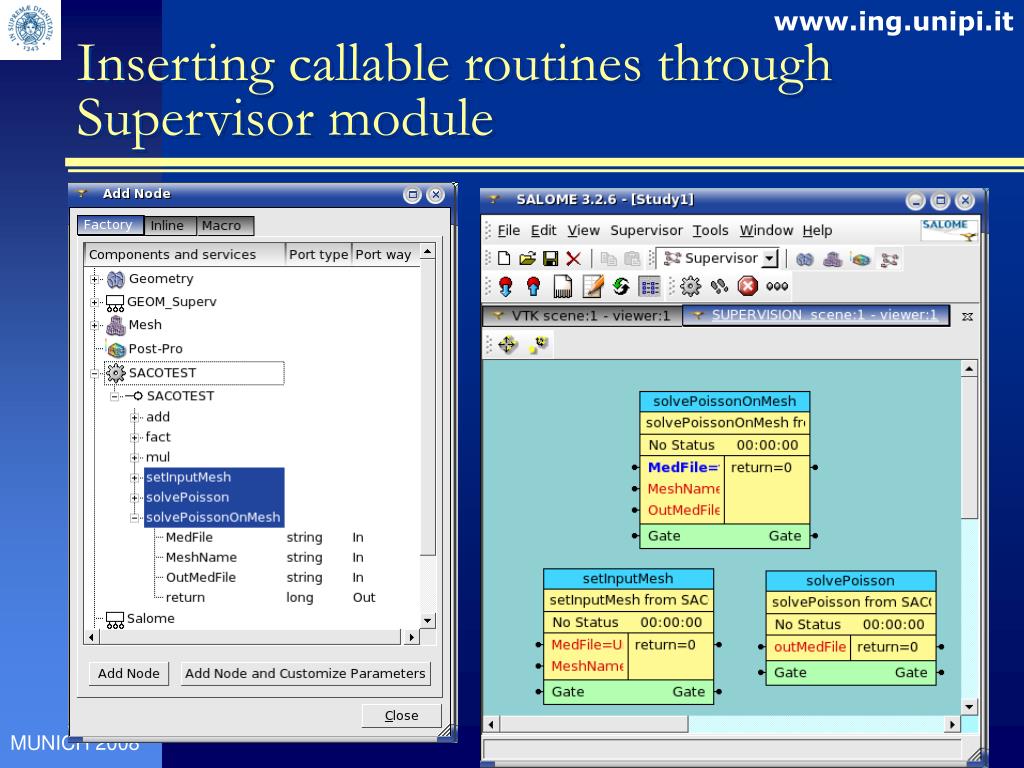Switch to the Factory tab
Image resolution: width=1024 pixels, height=768 pixels.
click(x=110, y=225)
